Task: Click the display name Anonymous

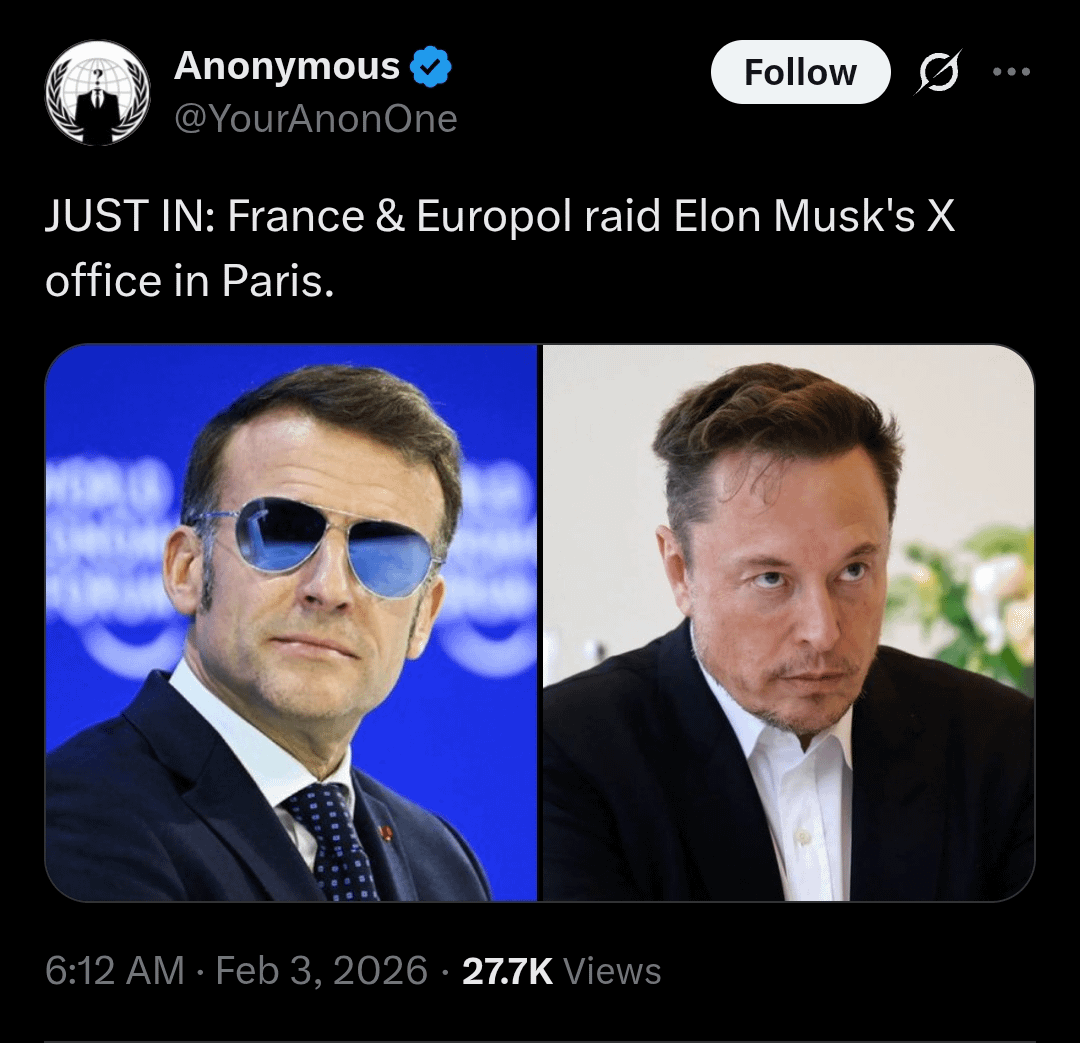Action: [x=286, y=66]
